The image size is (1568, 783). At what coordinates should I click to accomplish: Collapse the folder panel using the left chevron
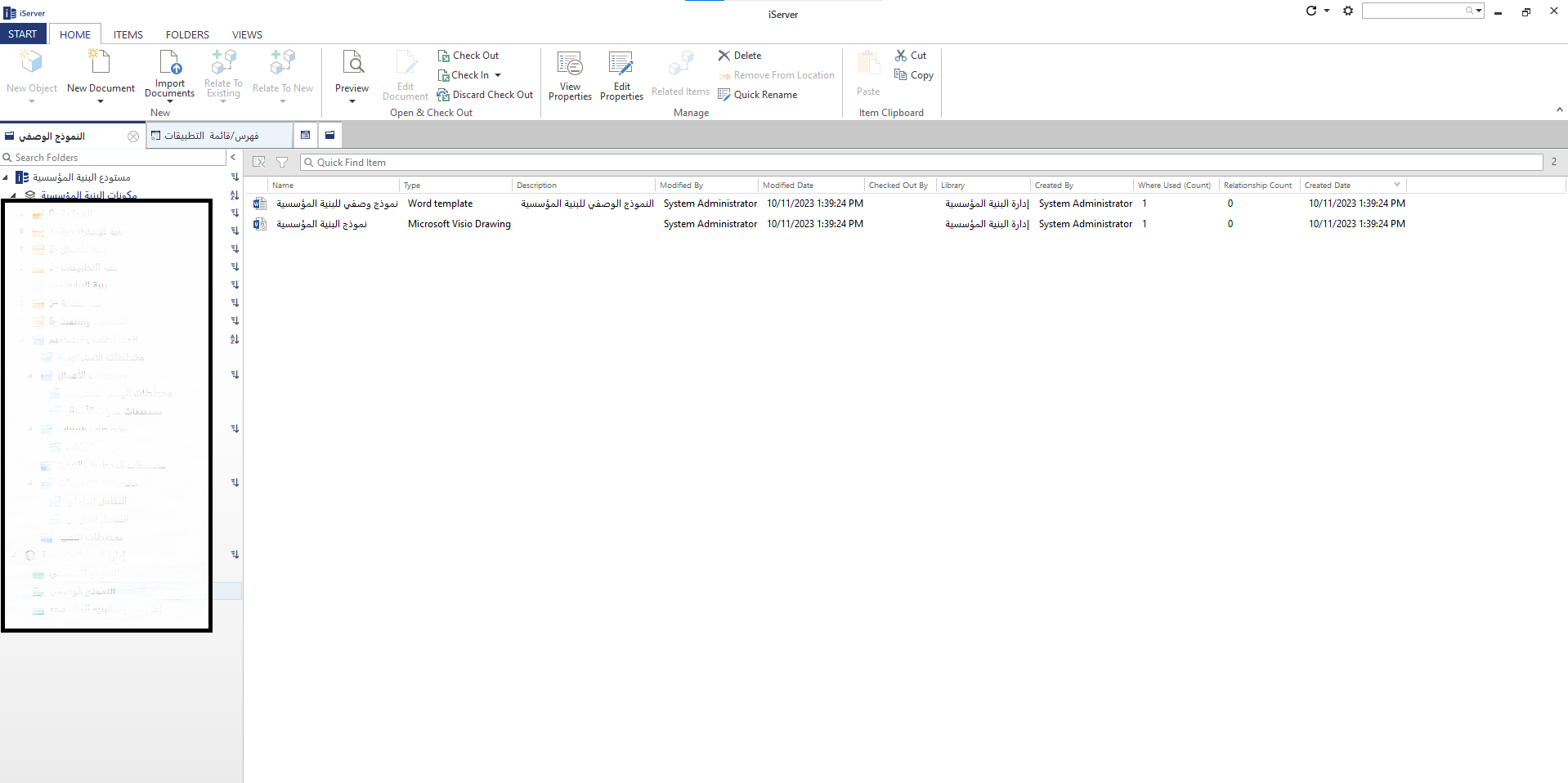click(x=233, y=158)
